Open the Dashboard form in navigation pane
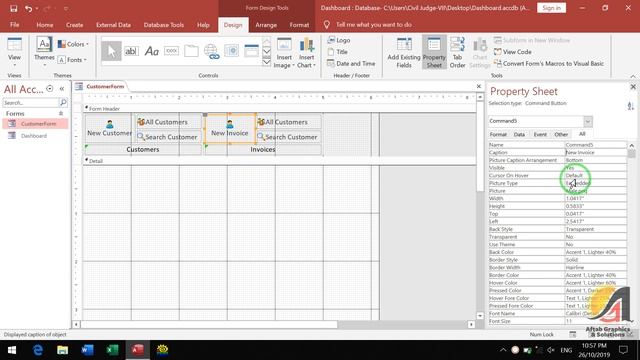This screenshot has height=360, width=640. 34,136
